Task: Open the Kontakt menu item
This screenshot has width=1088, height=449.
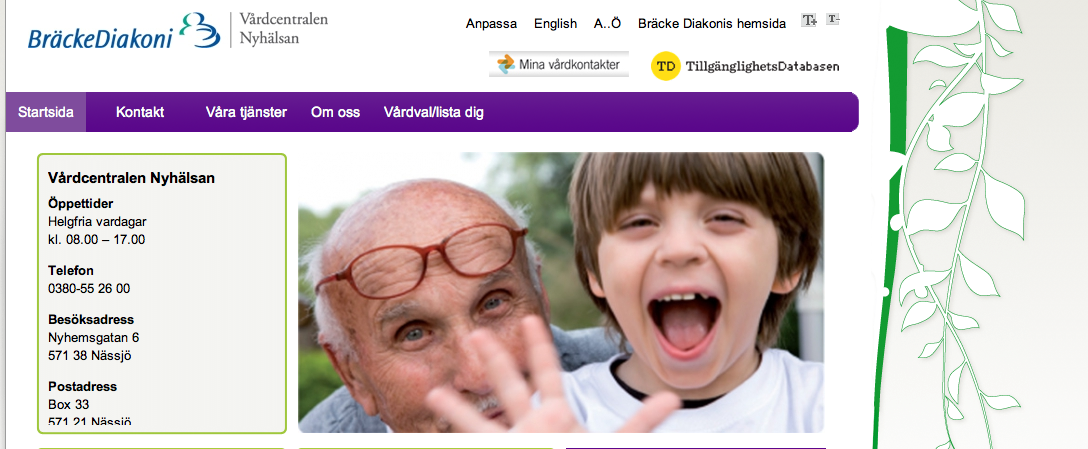Action: click(x=140, y=112)
